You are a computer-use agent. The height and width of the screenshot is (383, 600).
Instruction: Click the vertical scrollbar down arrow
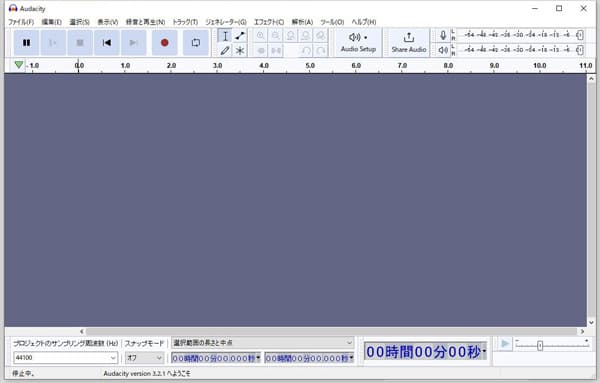591,323
